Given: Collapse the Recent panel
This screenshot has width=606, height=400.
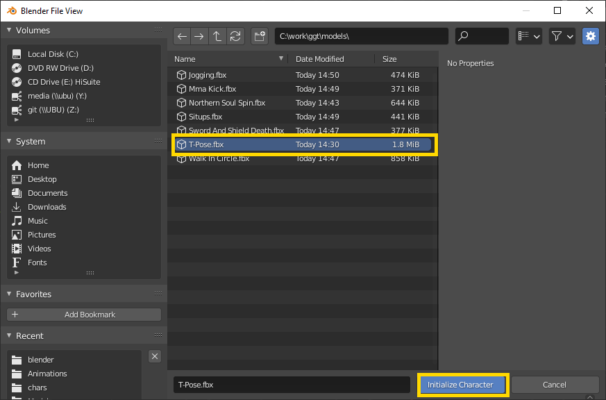Looking at the screenshot, I should [9, 336].
